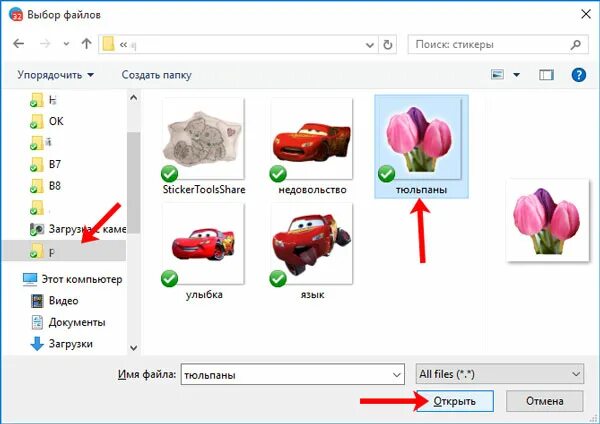Viewport: 600px width, 424px height.
Task: Change the view mode icon
Action: pos(497,74)
